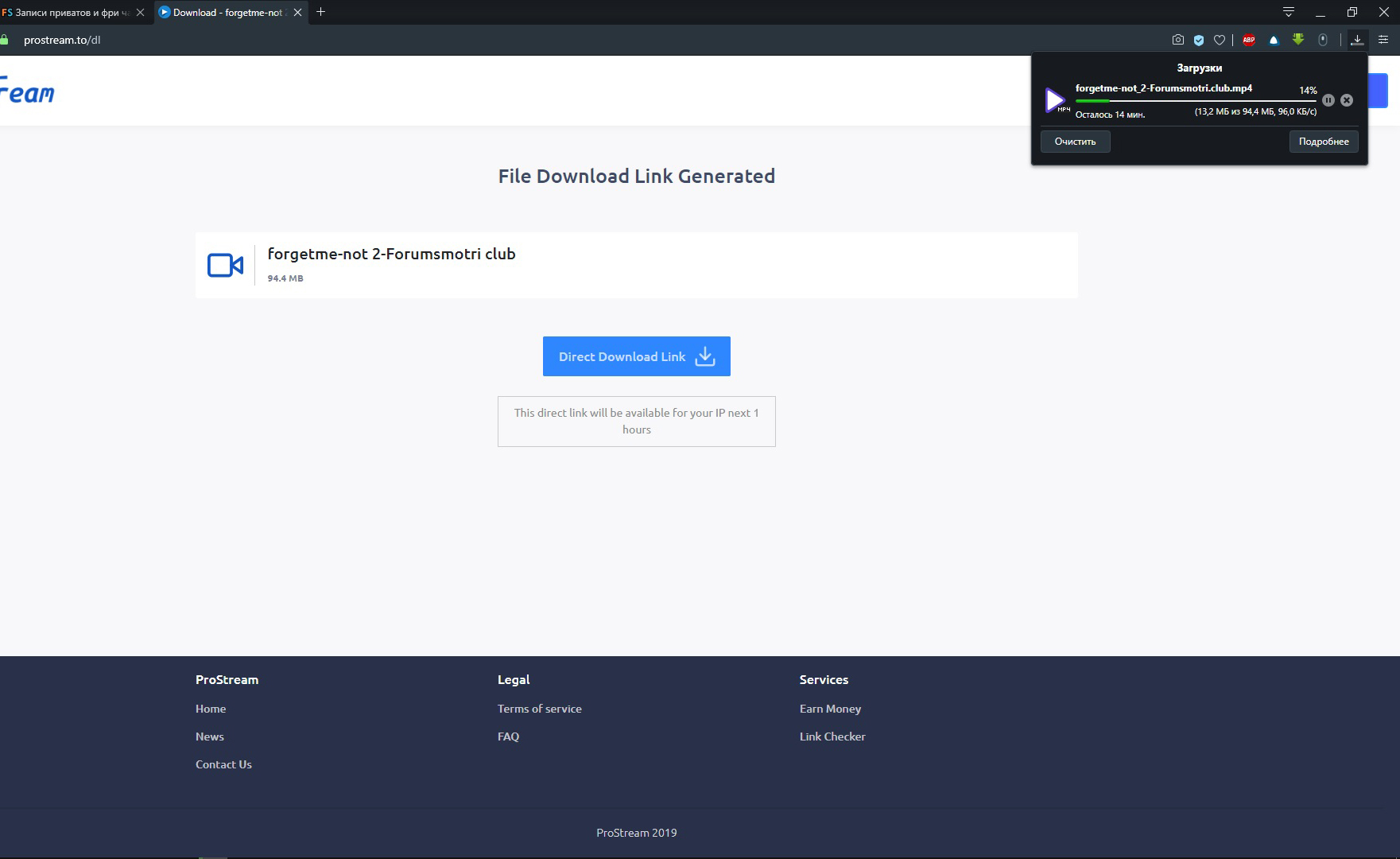Cancel the forgetme-not mp4 download
Viewport: 1400px width, 859px height.
[1347, 100]
